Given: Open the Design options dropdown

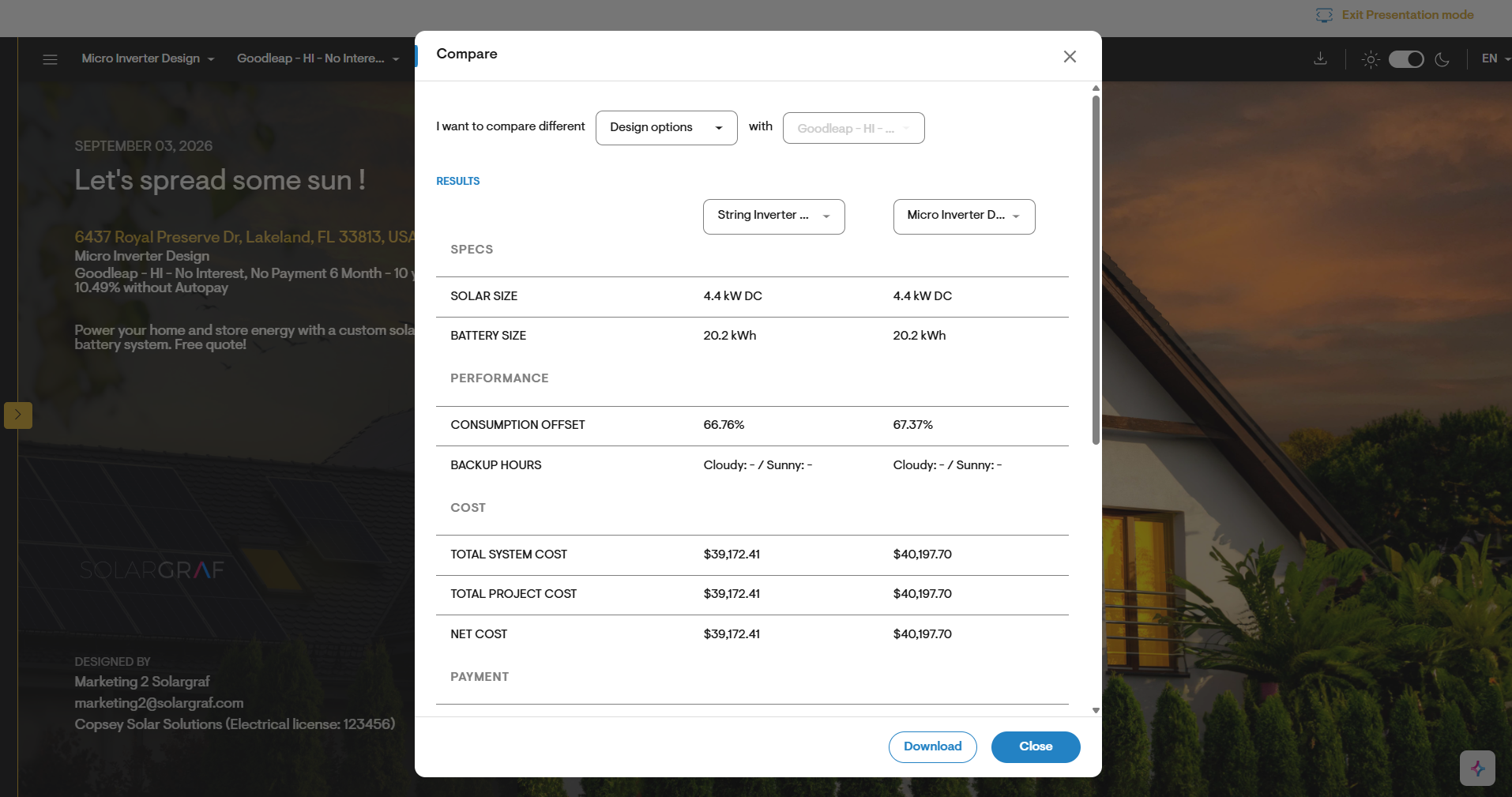Looking at the screenshot, I should tap(666, 127).
